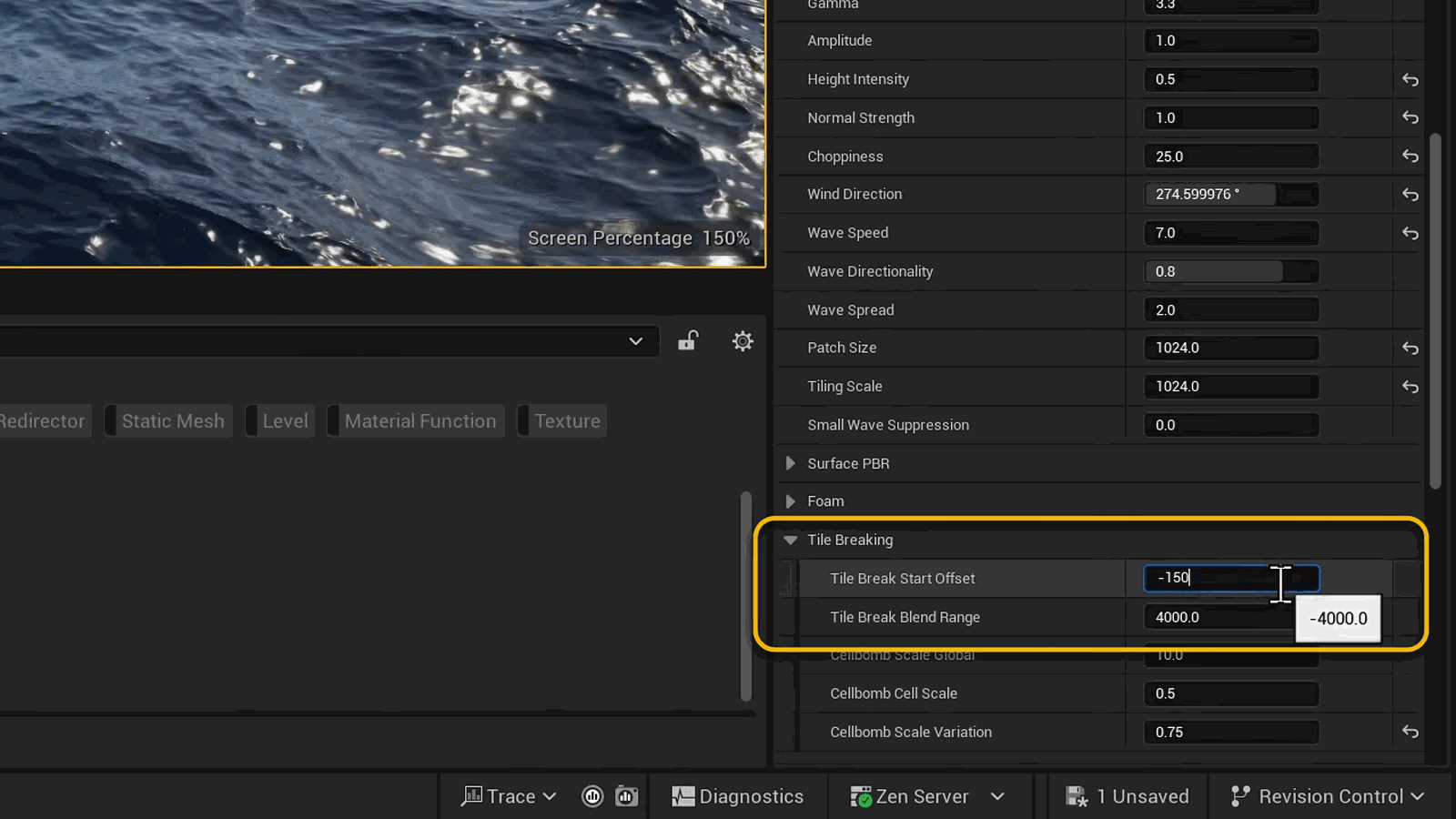This screenshot has height=819, width=1456.
Task: Toggle the Static Mesh filter
Action: pos(168,421)
